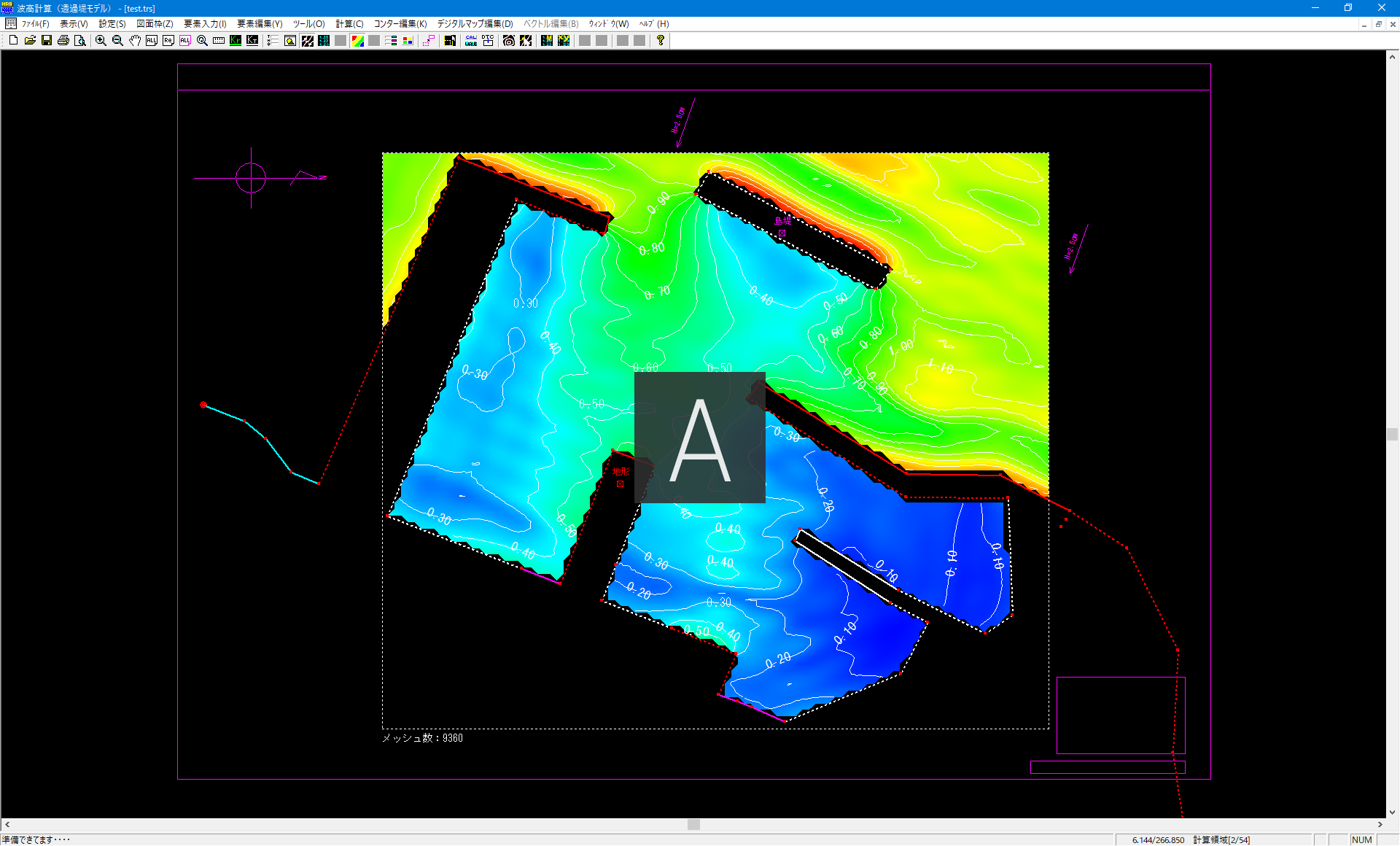
Task: Open the 図面枠(Z) menu
Action: tap(155, 24)
